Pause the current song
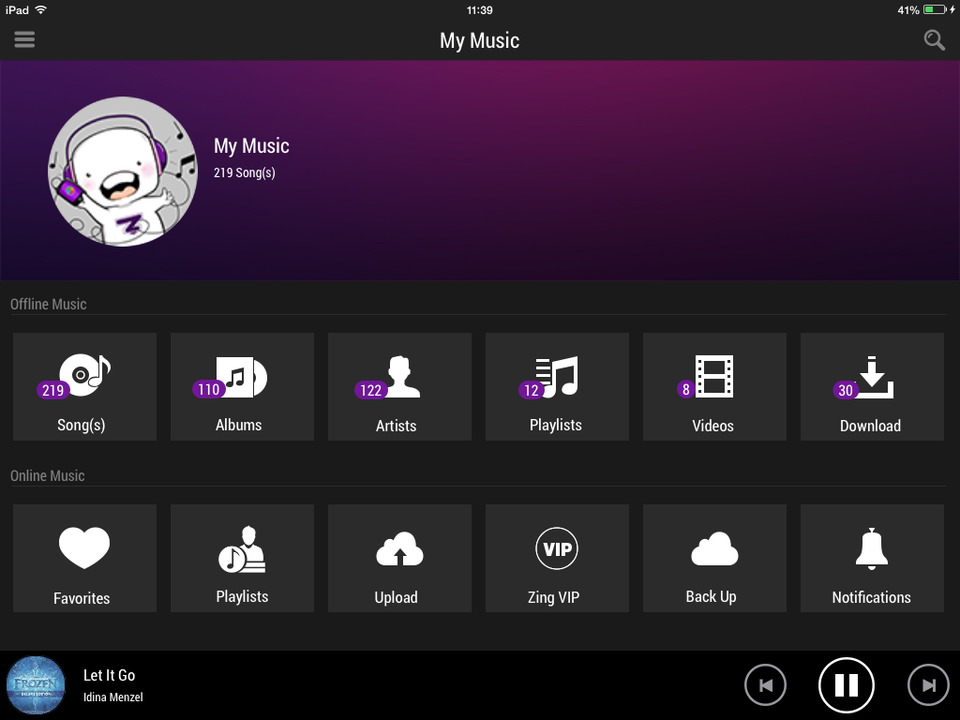The image size is (960, 720). pos(846,685)
